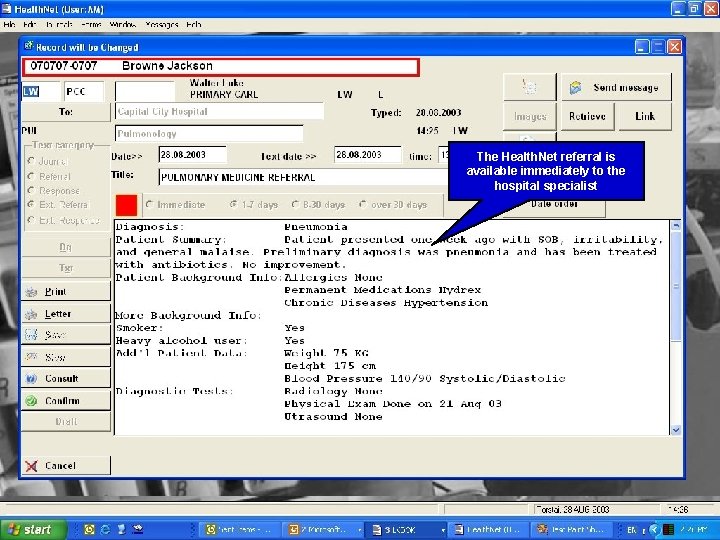Click the Pulmonology department field
Viewport: 720px width, 540px height.
coord(209,134)
